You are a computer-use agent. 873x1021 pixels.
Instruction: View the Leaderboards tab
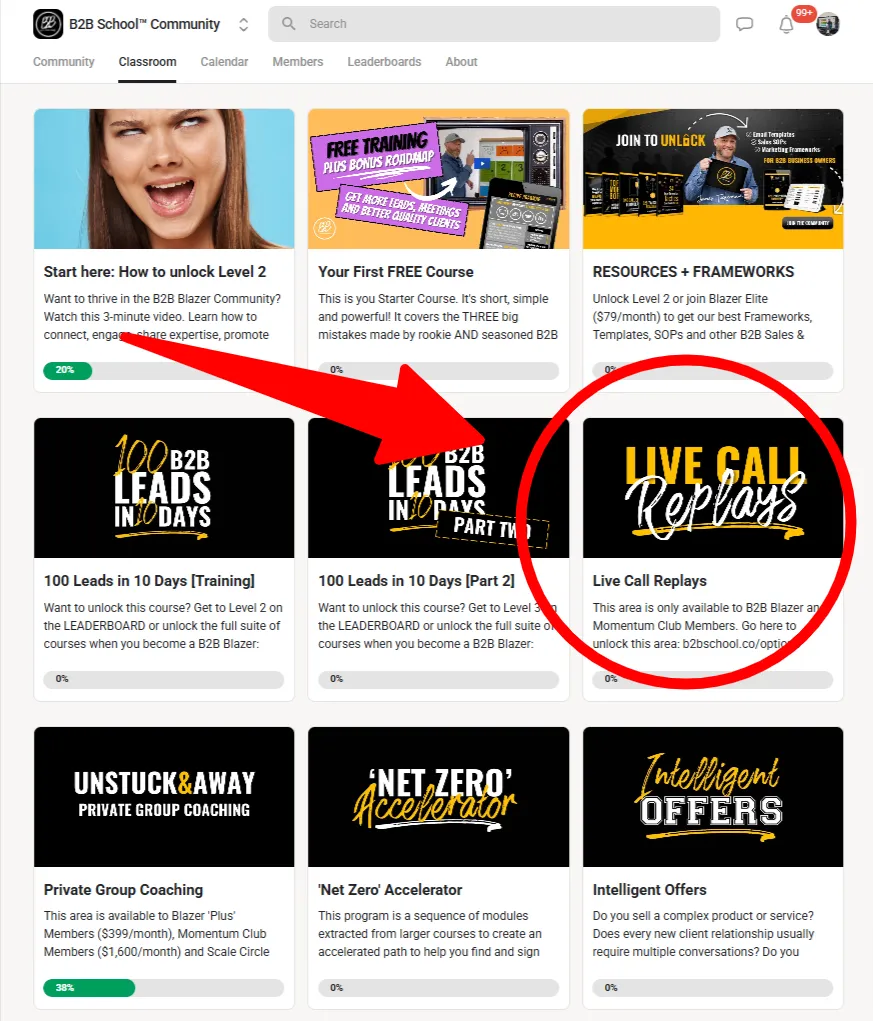[384, 62]
